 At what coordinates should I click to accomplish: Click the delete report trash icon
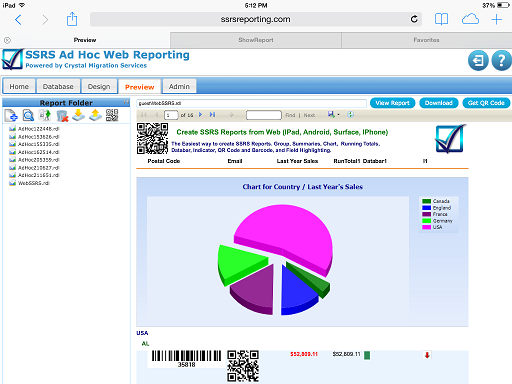tap(62, 116)
